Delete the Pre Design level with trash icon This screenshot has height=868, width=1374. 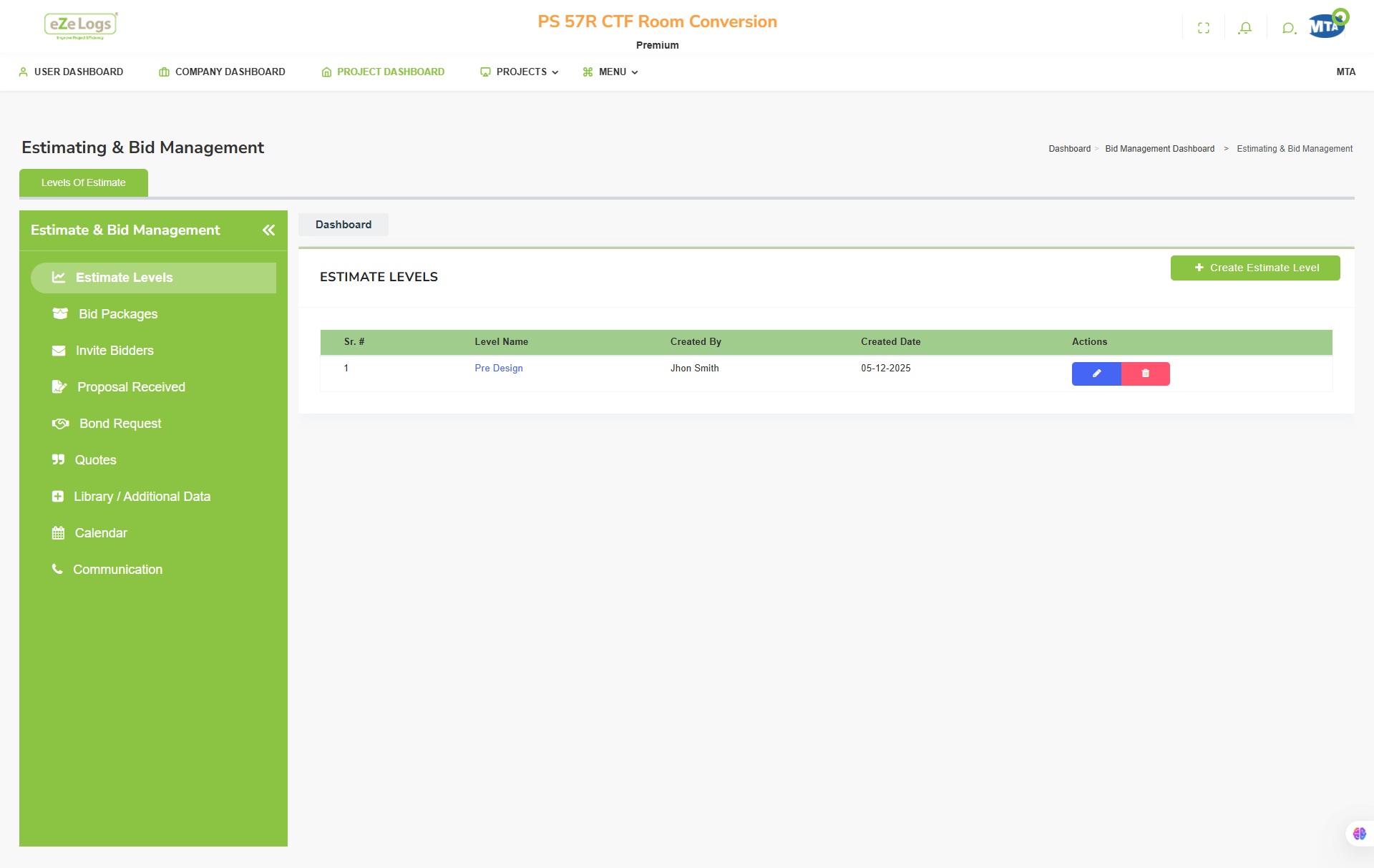tap(1146, 374)
